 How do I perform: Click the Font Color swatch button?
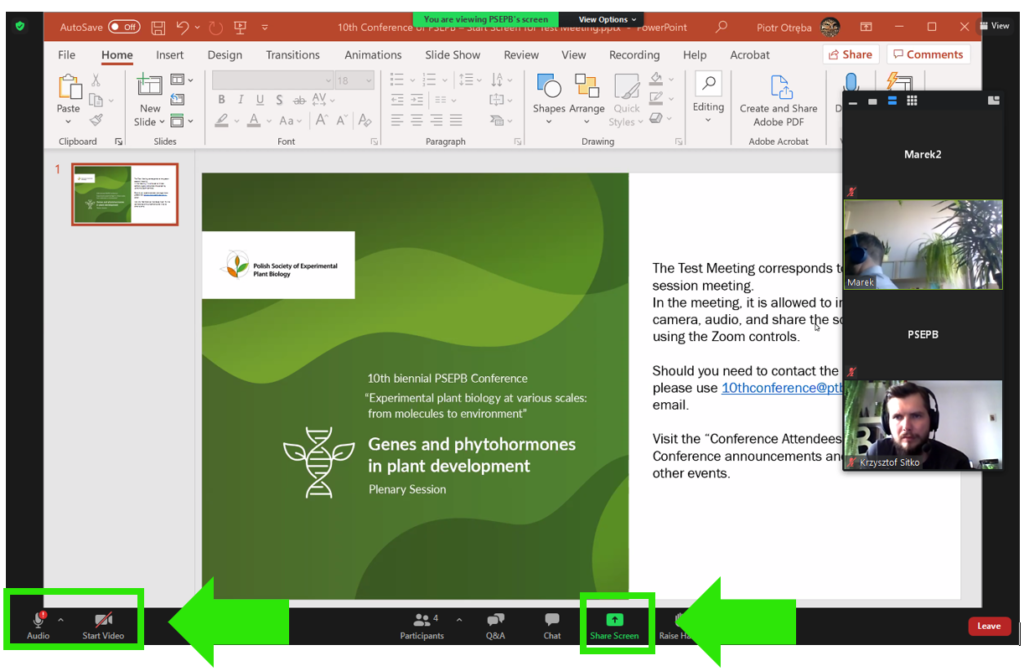[x=254, y=120]
